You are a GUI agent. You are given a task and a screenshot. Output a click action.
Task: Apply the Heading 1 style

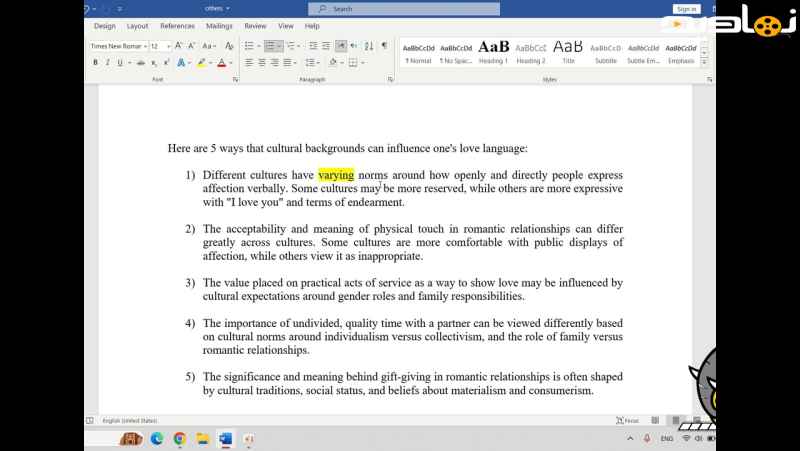pyautogui.click(x=493, y=52)
